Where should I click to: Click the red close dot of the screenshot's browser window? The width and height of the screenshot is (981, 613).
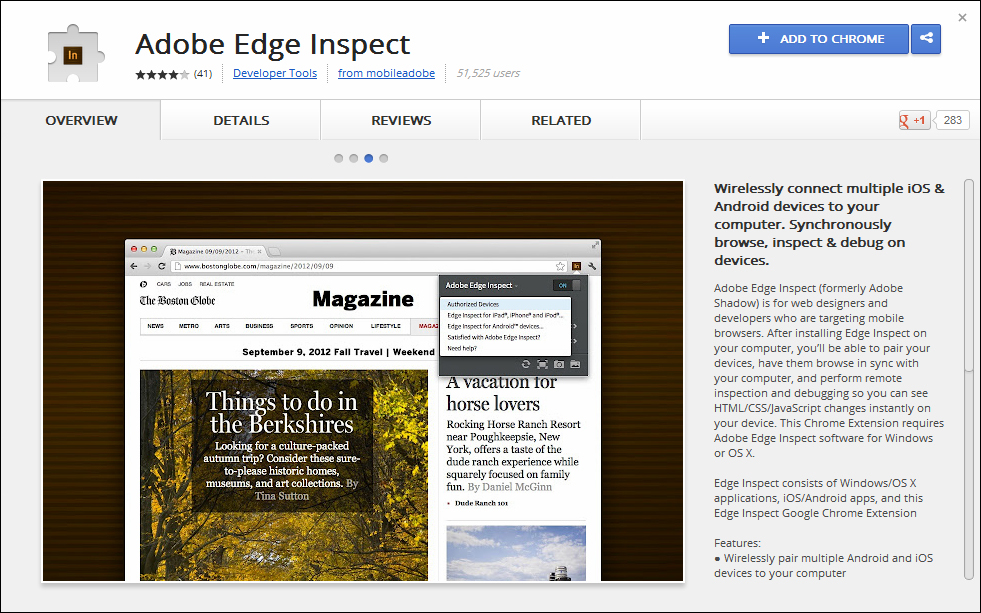point(133,249)
